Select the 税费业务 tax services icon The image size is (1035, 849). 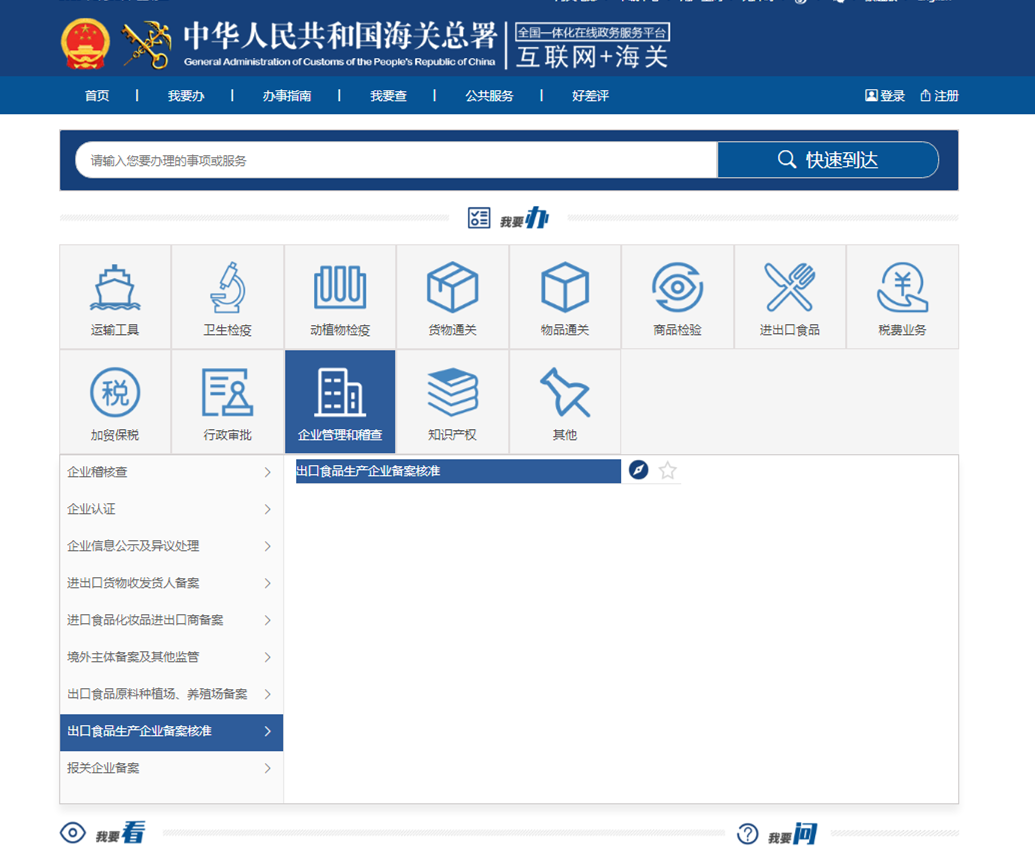pos(904,295)
